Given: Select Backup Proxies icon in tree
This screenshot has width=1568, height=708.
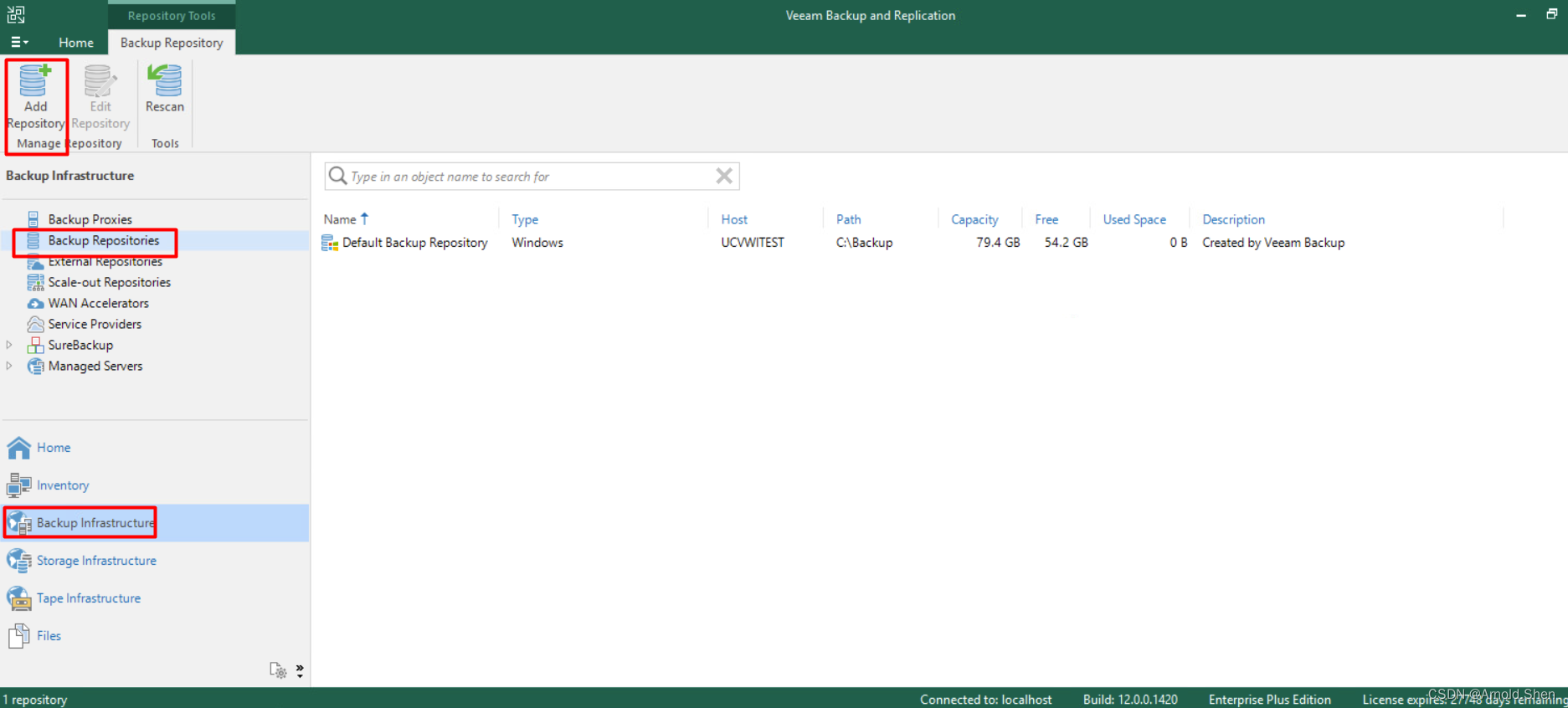Looking at the screenshot, I should pyautogui.click(x=33, y=219).
